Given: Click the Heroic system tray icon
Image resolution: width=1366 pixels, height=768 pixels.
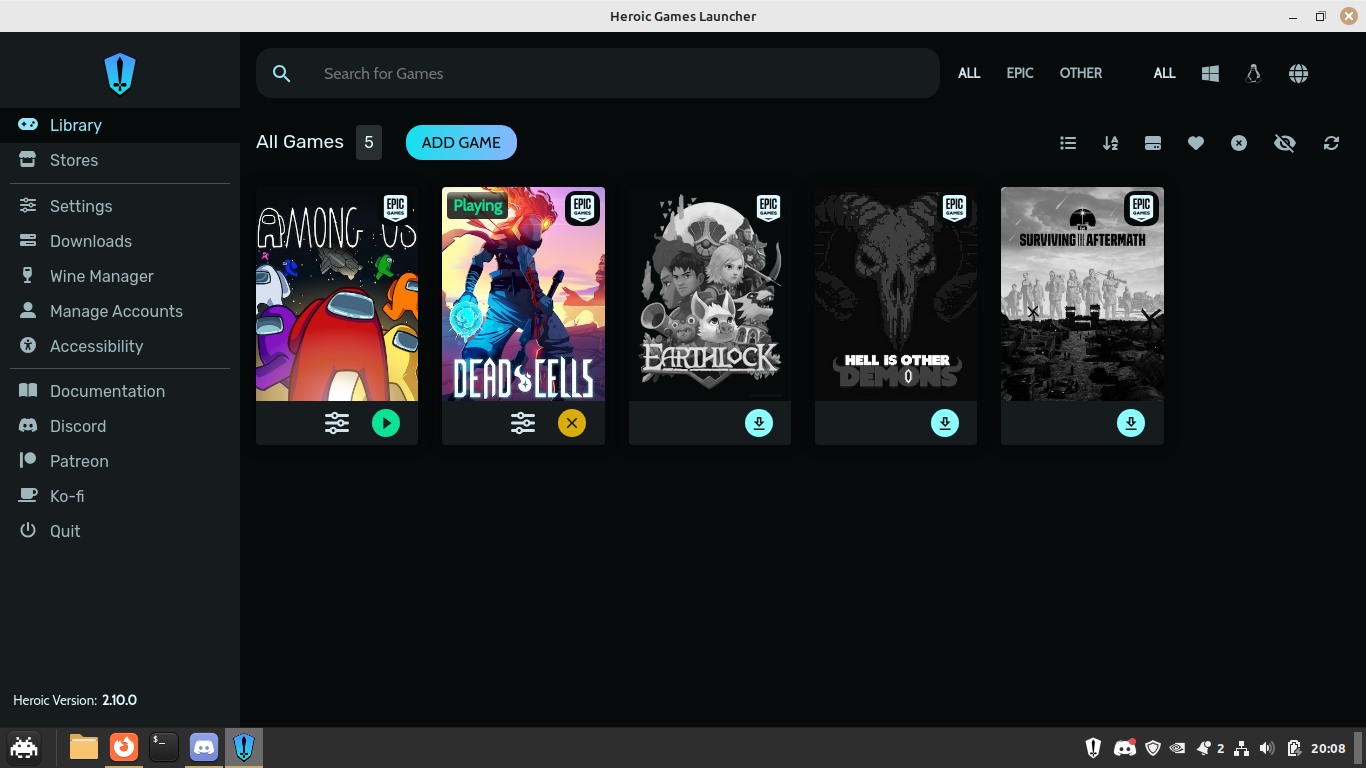Looking at the screenshot, I should 1094,748.
